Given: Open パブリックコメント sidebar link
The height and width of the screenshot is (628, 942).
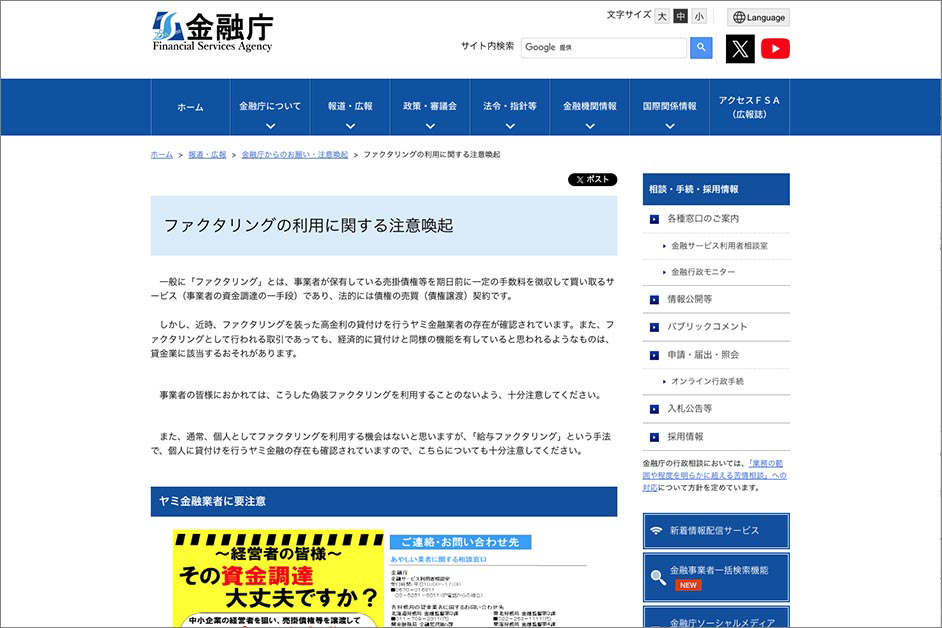Looking at the screenshot, I should pyautogui.click(x=707, y=326).
